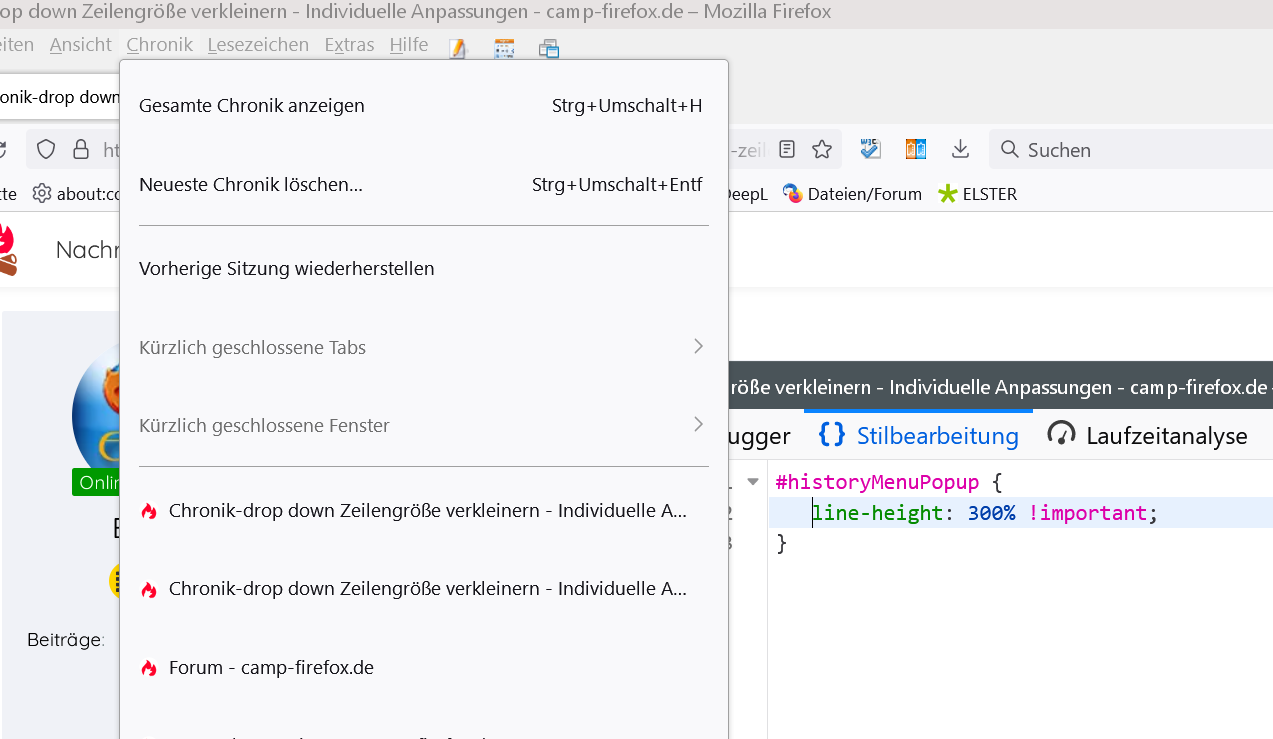Click the padlock site security icon
The width and height of the screenshot is (1273, 739).
coord(81,150)
